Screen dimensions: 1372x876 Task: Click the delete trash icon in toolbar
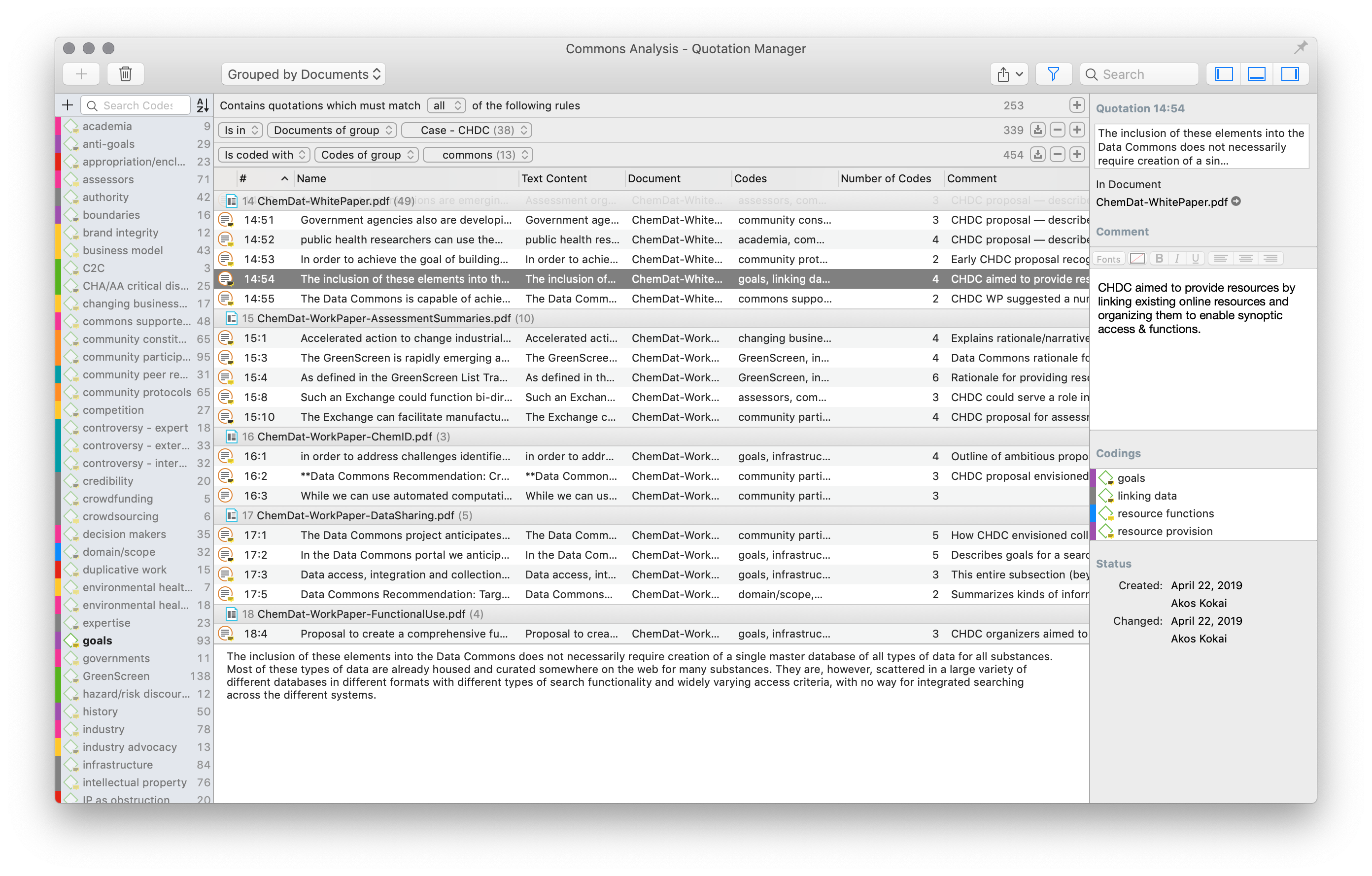(125, 74)
